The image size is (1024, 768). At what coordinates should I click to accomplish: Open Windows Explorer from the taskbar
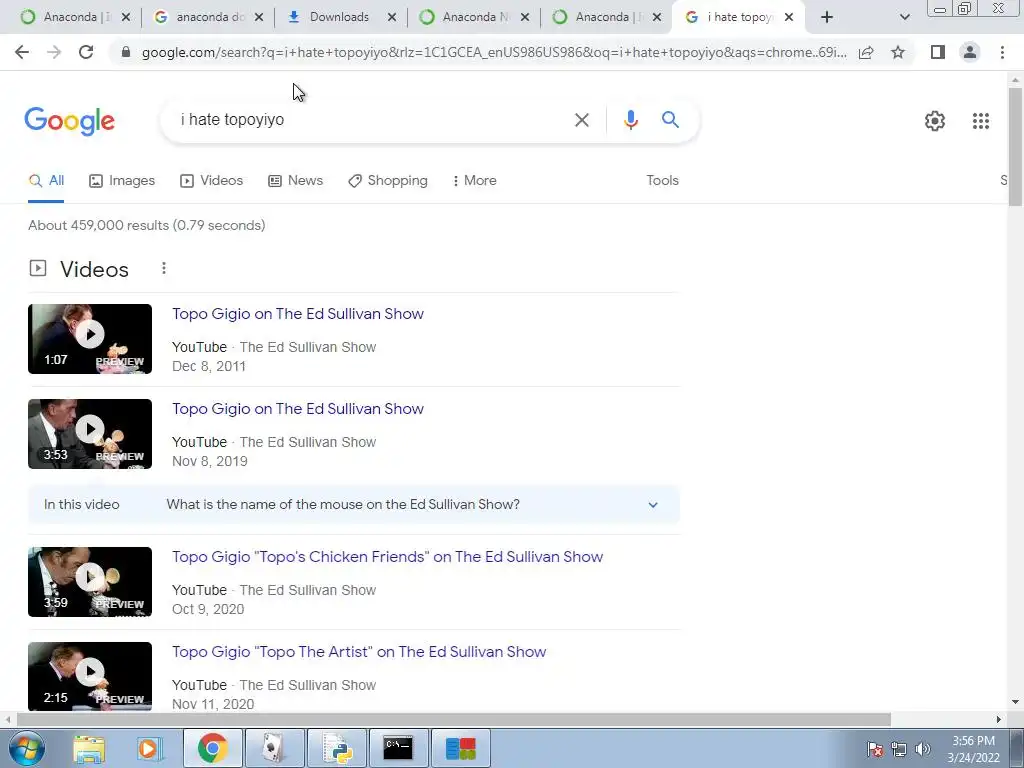89,748
